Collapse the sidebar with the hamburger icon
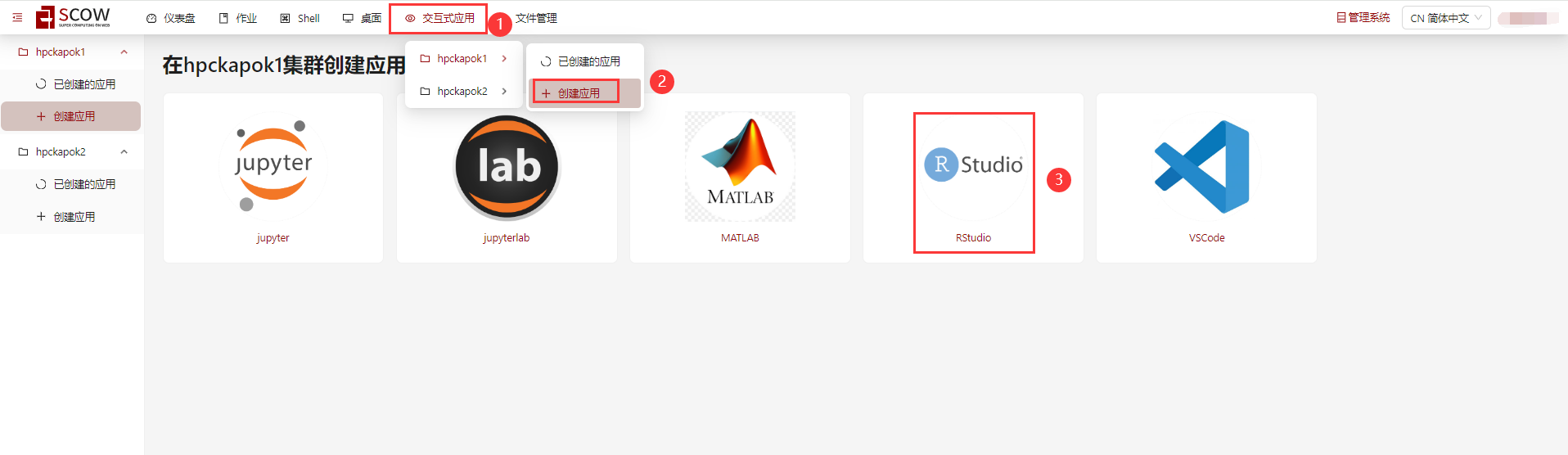Viewport: 1568px width, 455px height. (x=17, y=17)
